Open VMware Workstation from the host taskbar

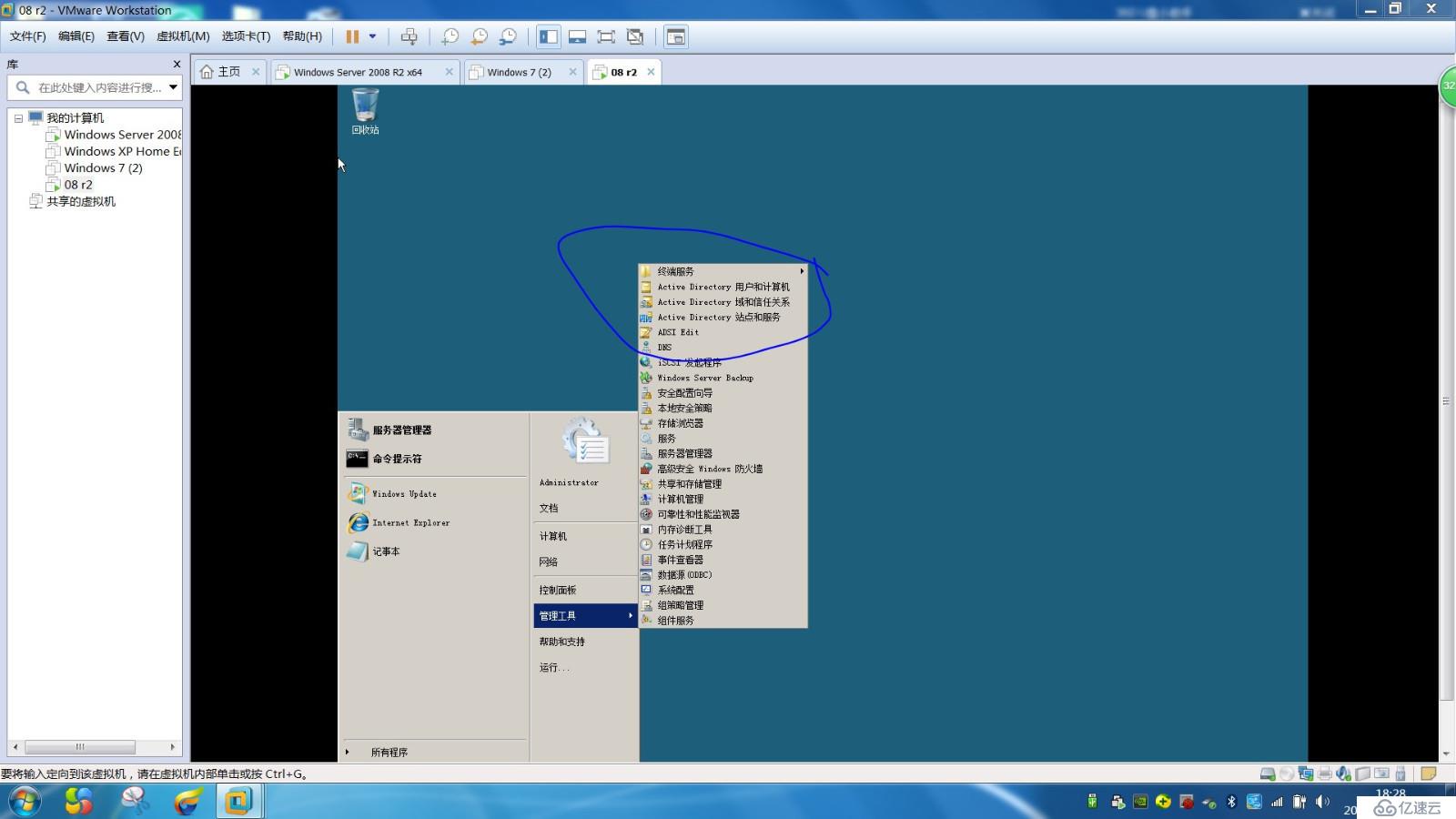238,802
